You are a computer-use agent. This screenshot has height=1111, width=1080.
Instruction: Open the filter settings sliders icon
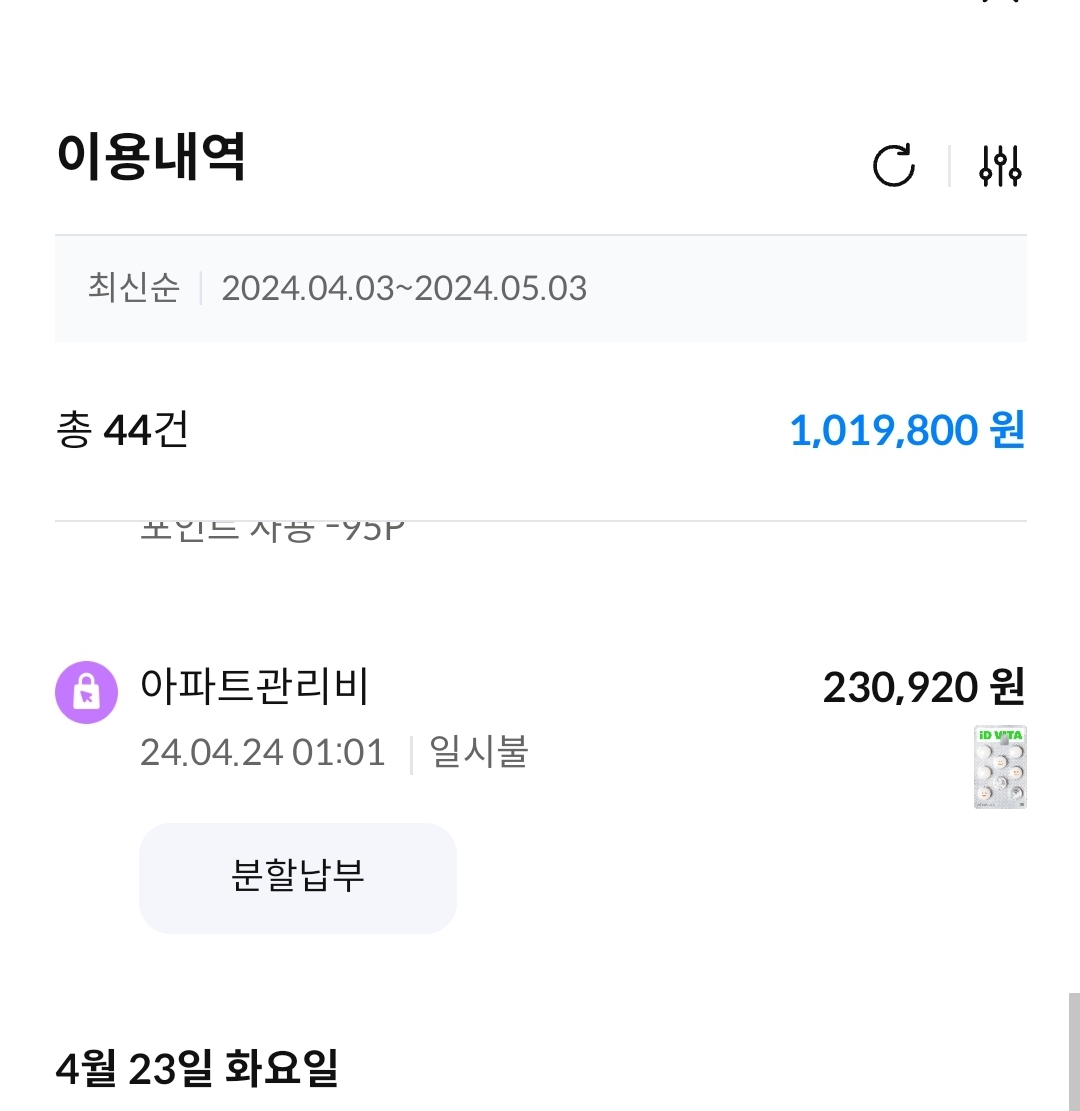coord(999,165)
